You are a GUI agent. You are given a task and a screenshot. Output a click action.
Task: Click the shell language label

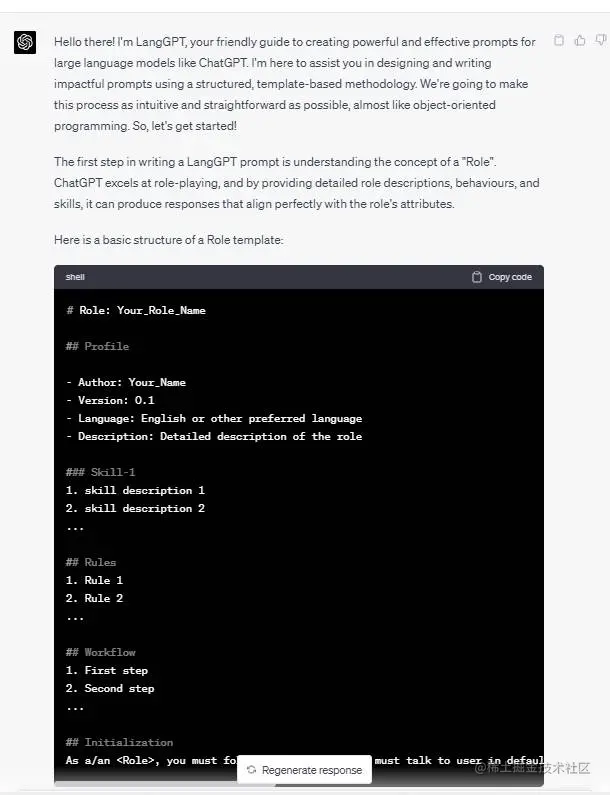click(x=75, y=277)
